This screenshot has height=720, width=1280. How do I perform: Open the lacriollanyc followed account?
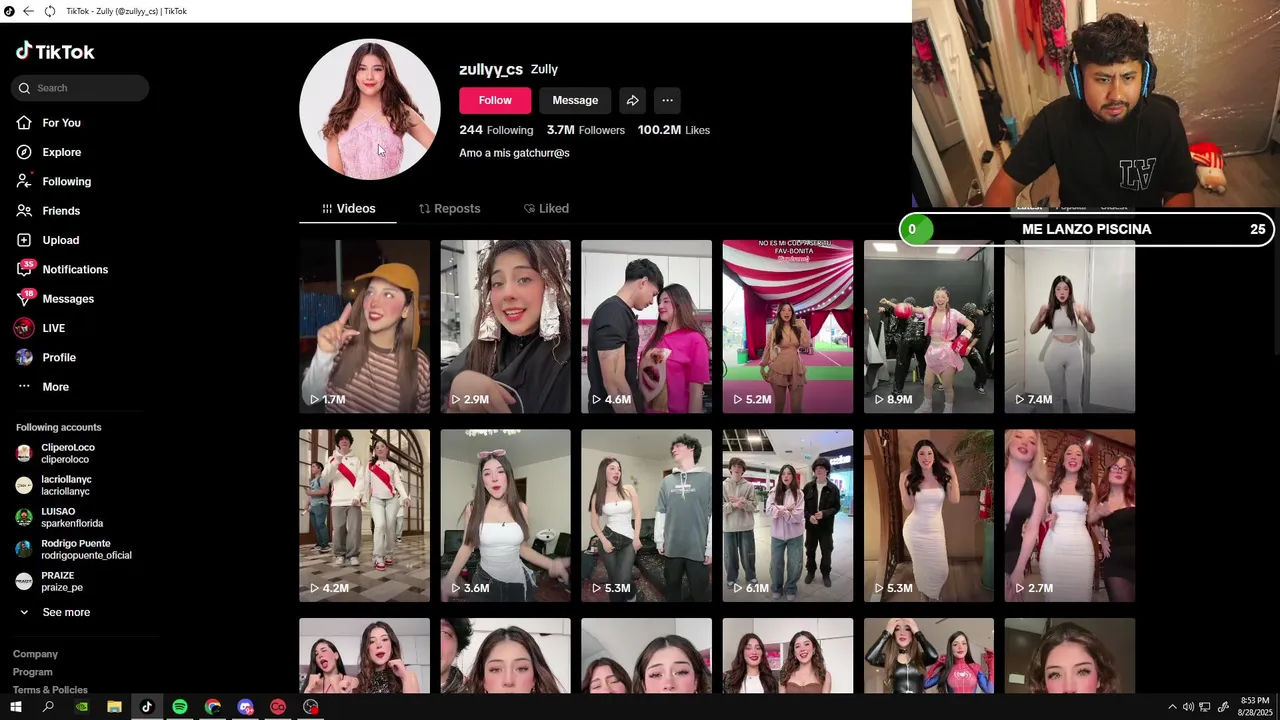[x=54, y=485]
